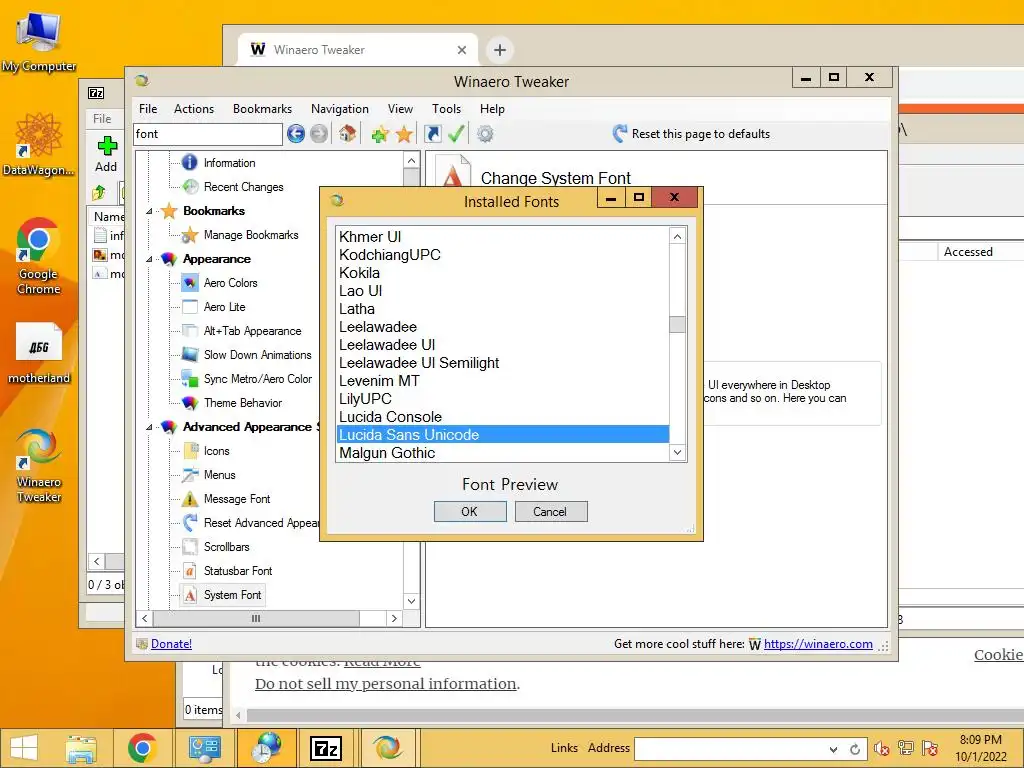
Task: Collapse the Advanced Appearance tree section
Action: pyautogui.click(x=149, y=427)
